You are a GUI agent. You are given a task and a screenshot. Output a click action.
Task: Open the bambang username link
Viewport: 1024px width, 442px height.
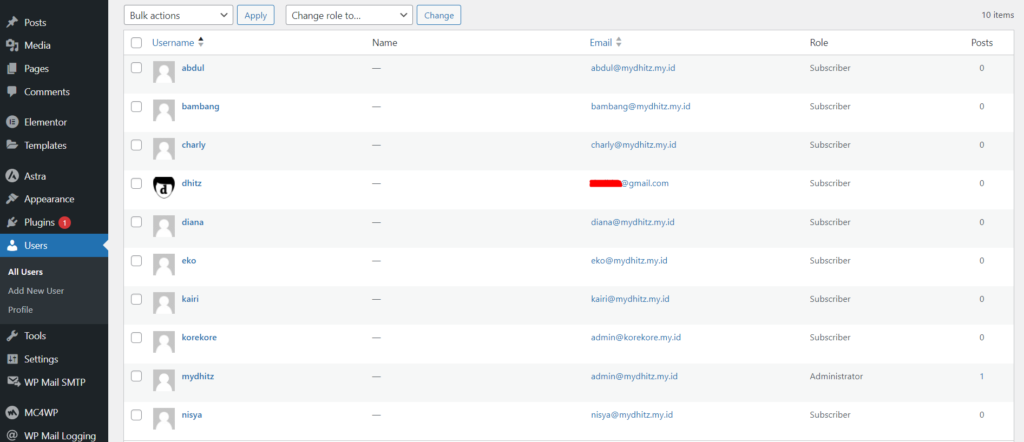point(200,106)
